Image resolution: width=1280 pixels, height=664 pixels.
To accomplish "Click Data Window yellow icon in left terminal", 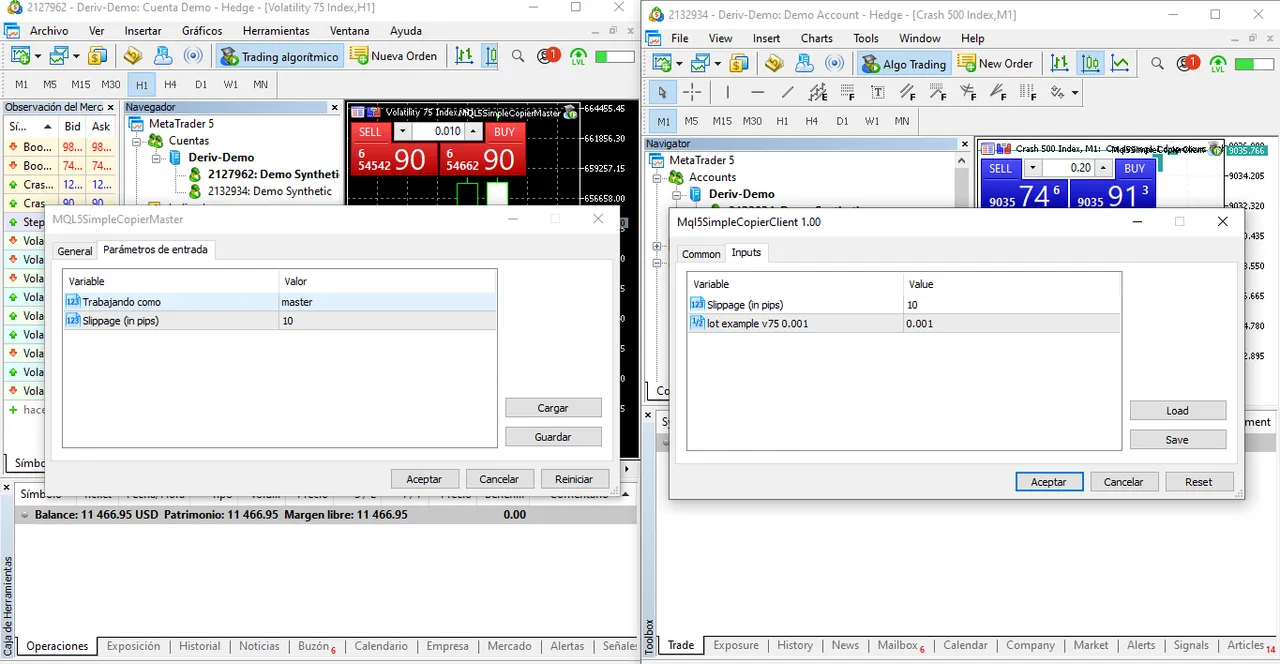I will [x=132, y=56].
